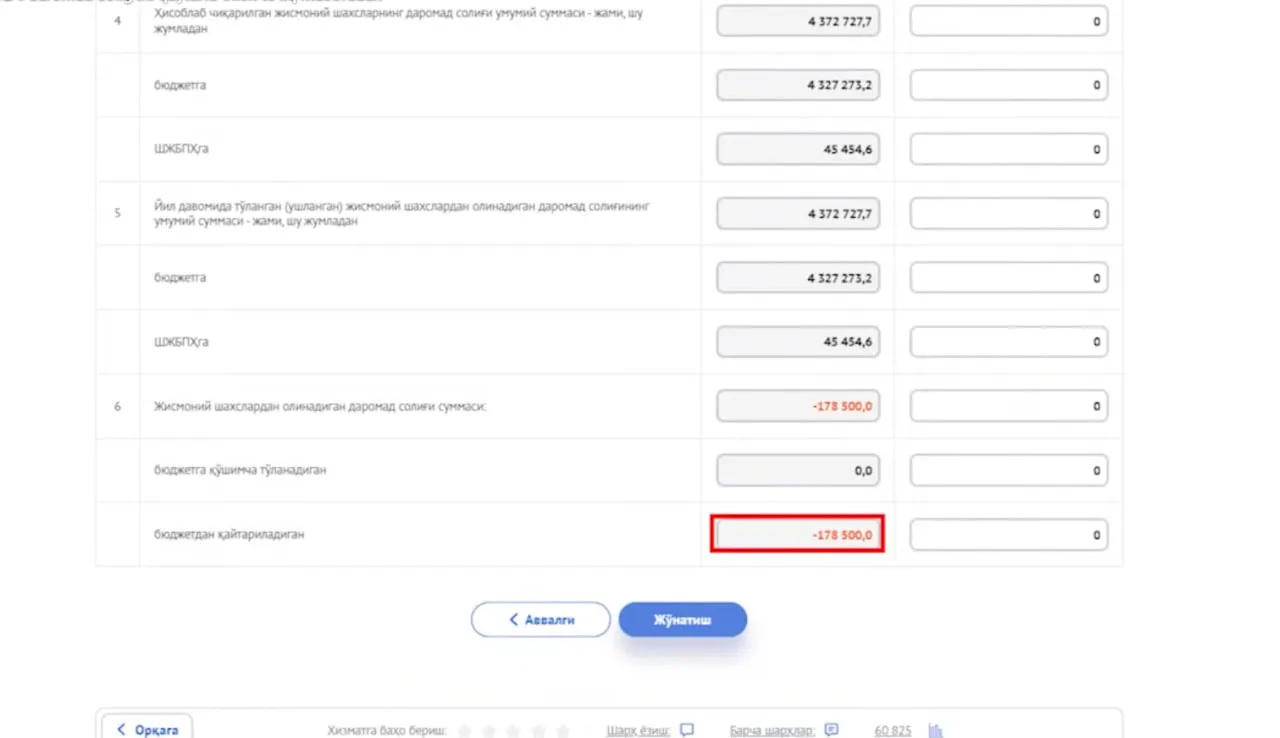Viewport: 1280px width, 738px height.
Task: Click the second rating star
Action: [x=489, y=731]
